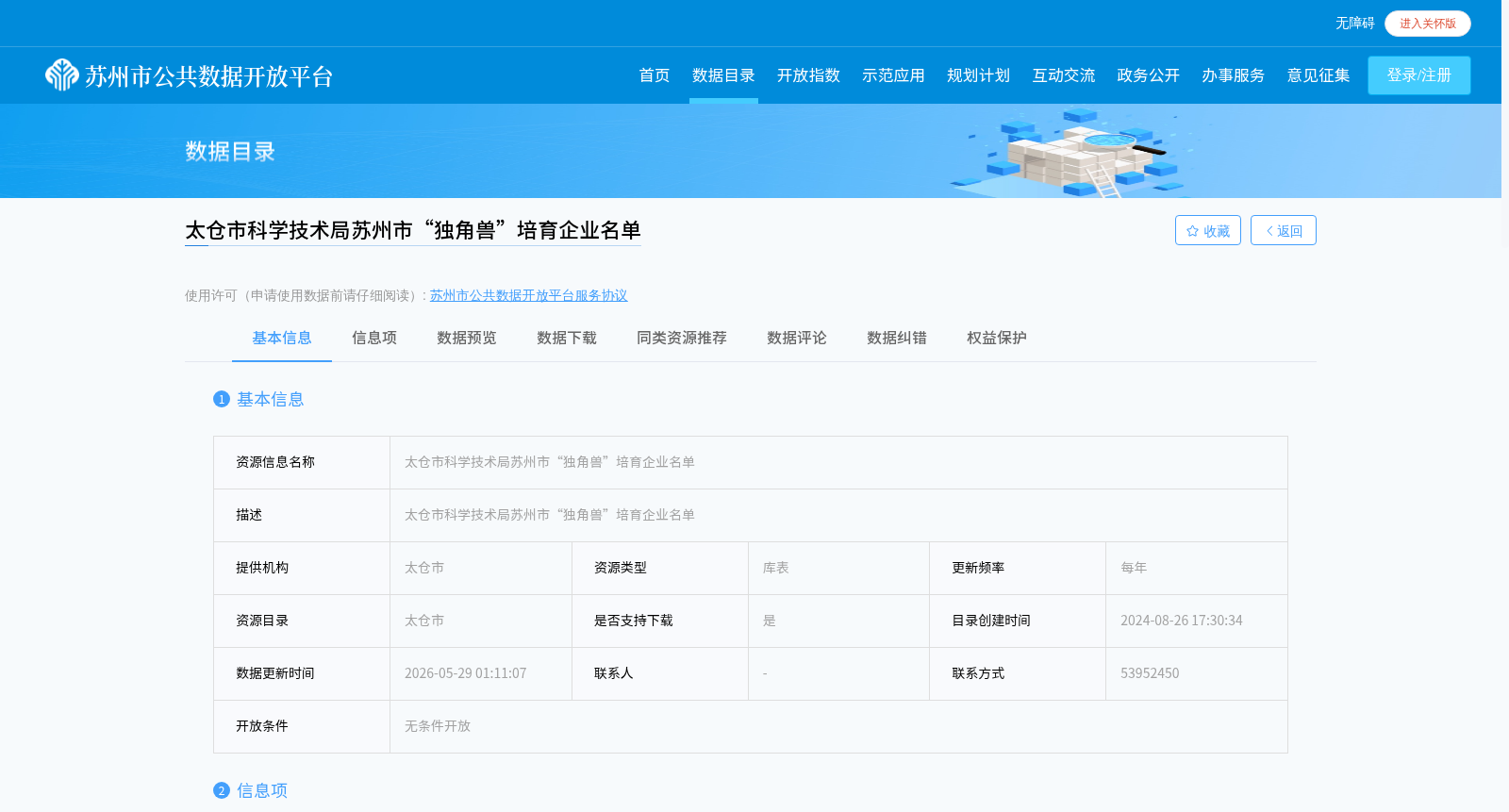This screenshot has width=1509, height=812.
Task: Click the 登录/注册 button
Action: tap(1419, 75)
